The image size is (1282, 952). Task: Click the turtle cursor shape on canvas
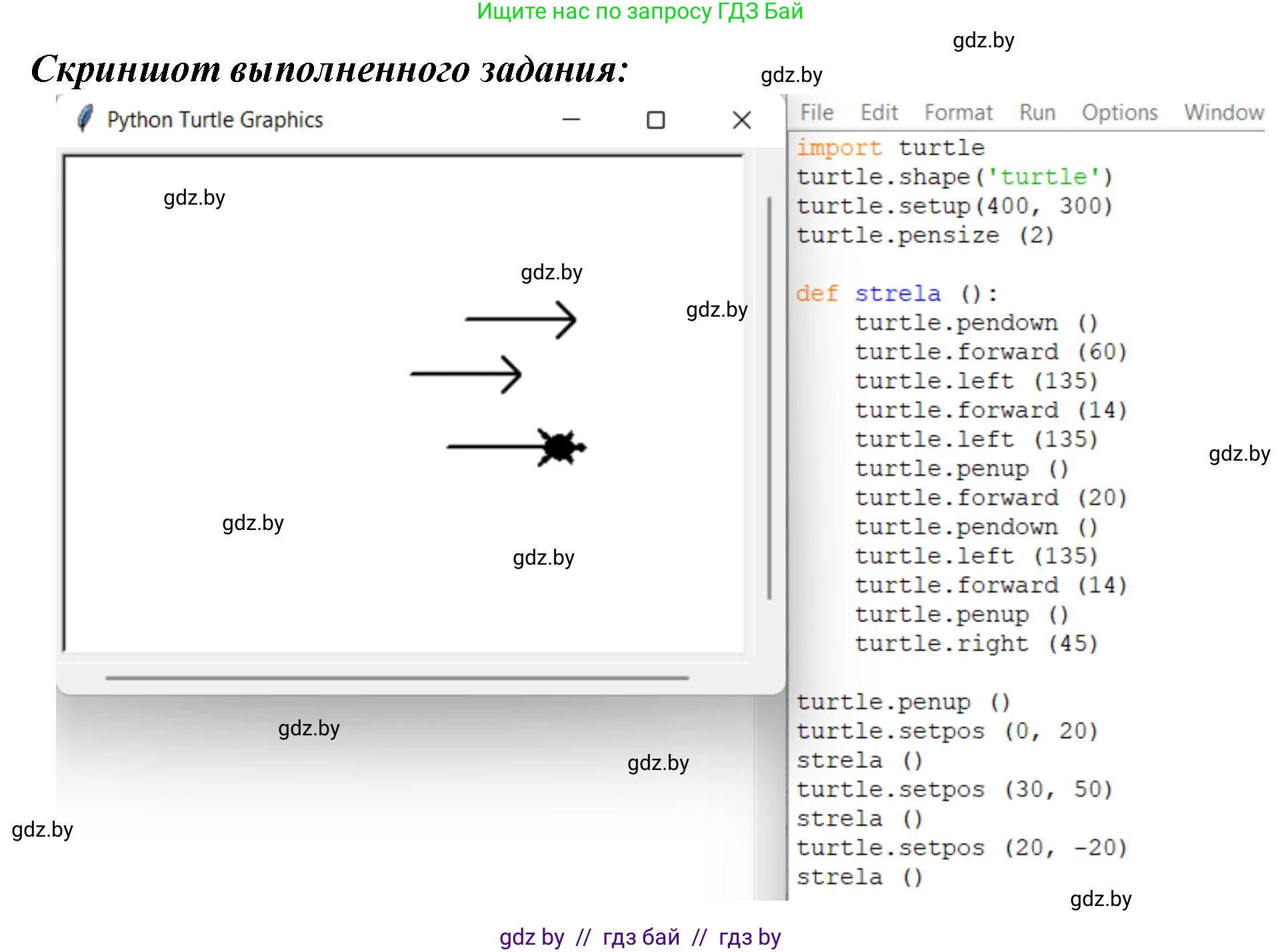click(x=561, y=447)
